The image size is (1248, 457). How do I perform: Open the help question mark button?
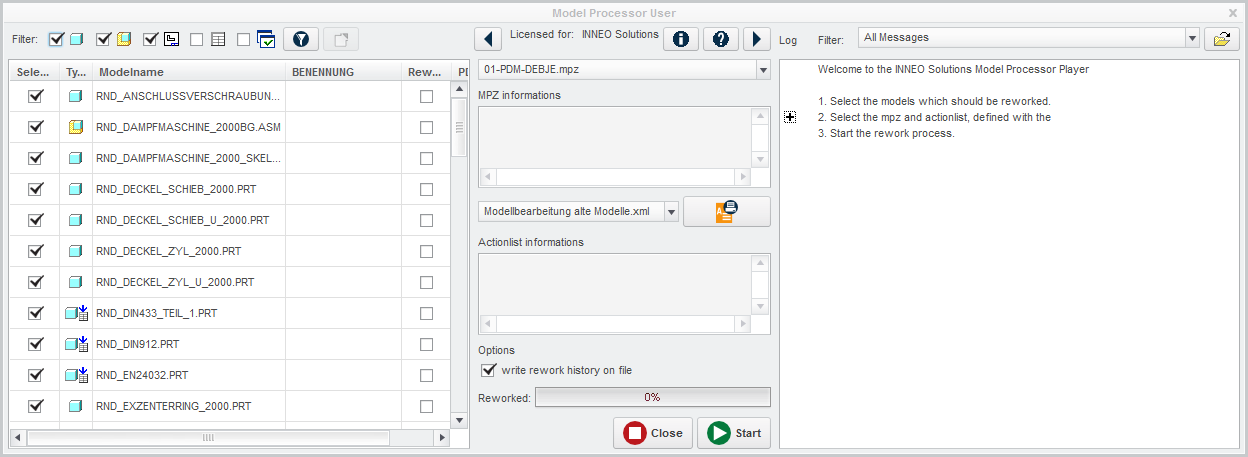click(x=721, y=39)
